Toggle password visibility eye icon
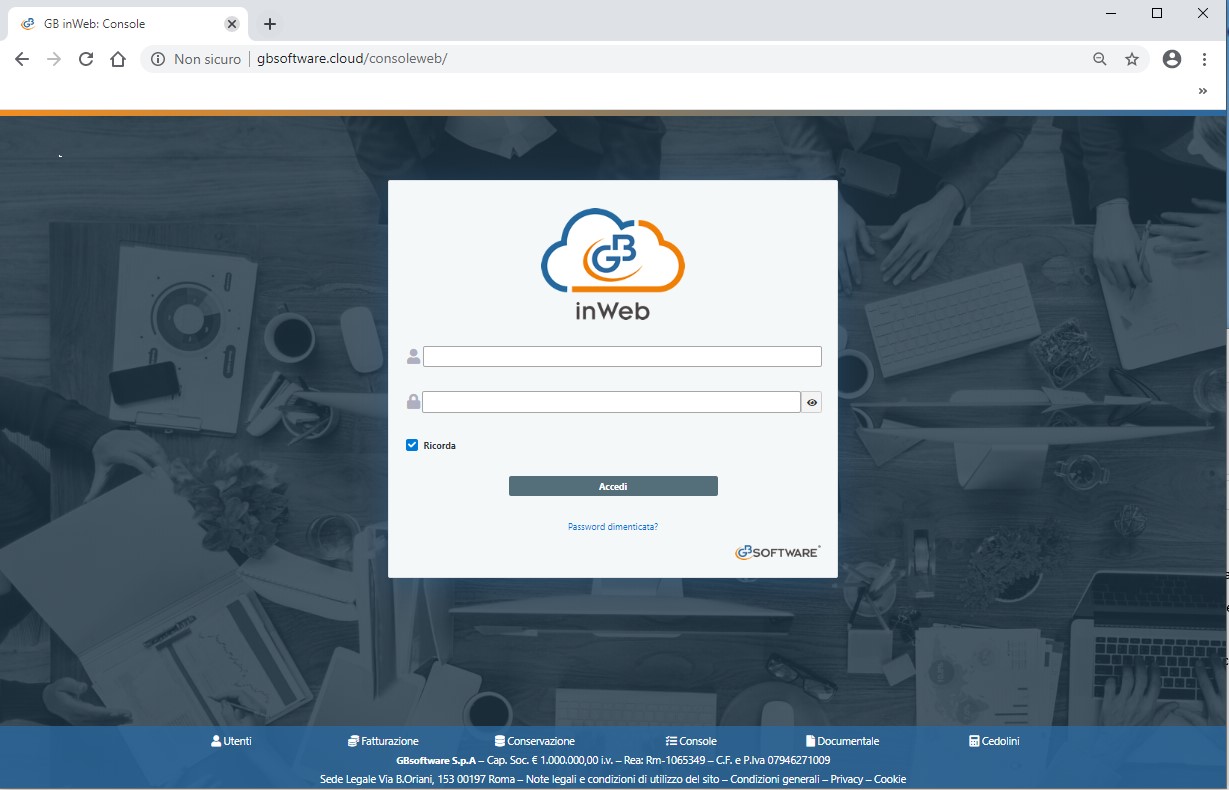This screenshot has width=1229, height=790. (812, 402)
